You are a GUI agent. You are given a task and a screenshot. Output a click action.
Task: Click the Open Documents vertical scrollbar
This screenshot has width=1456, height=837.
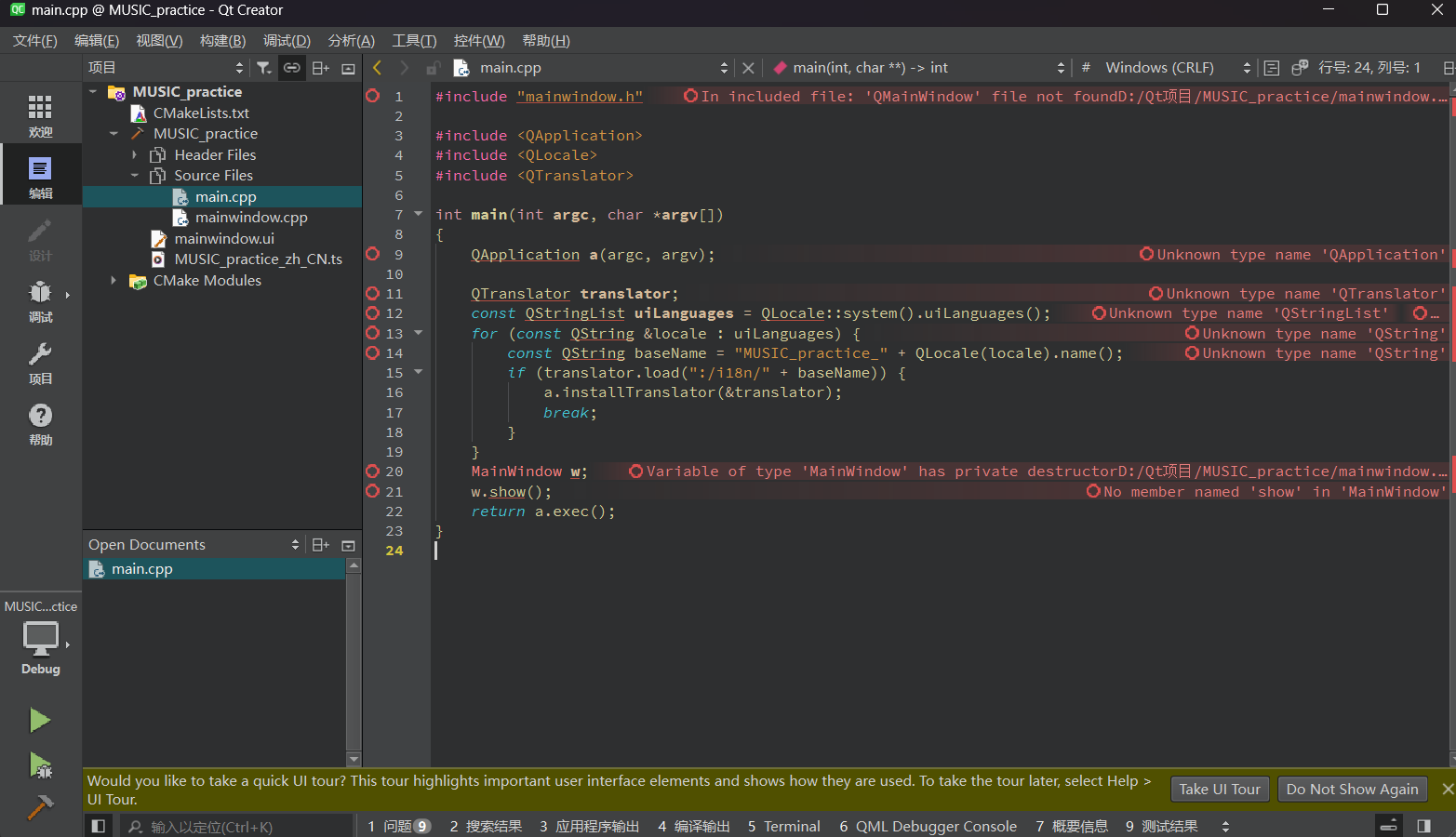click(353, 662)
